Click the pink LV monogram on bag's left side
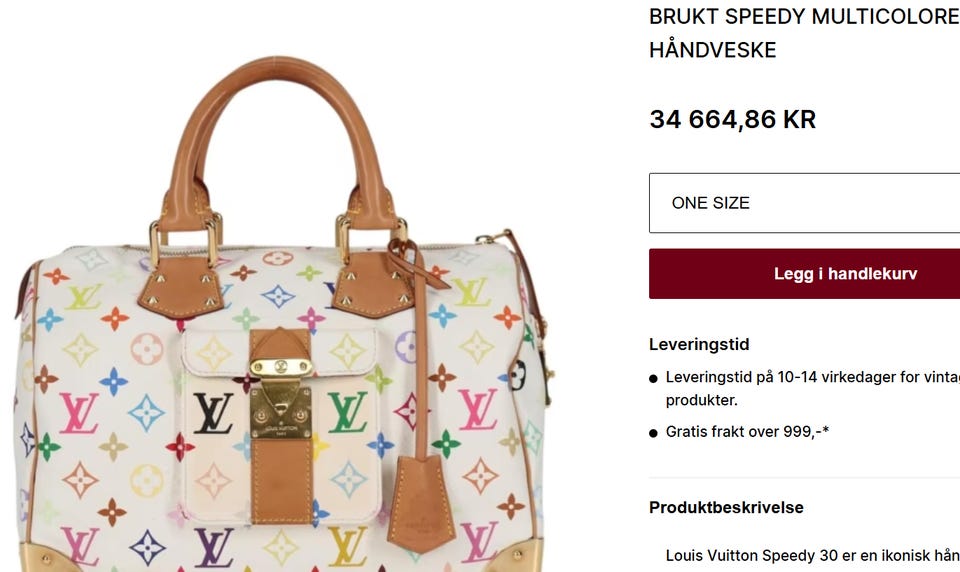Image resolution: width=960 pixels, height=572 pixels. click(x=79, y=413)
